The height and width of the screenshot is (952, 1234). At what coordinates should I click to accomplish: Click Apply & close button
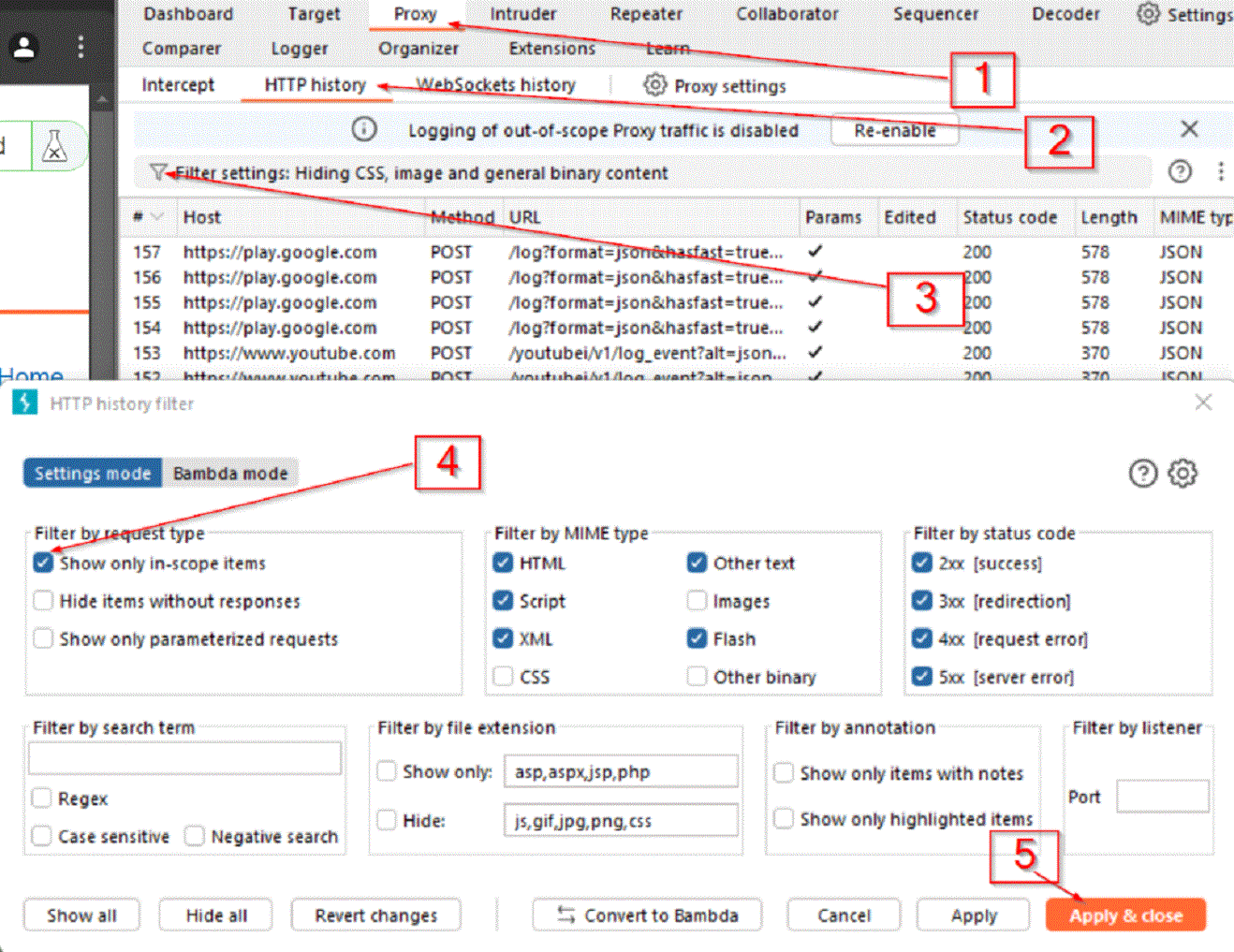(1124, 915)
